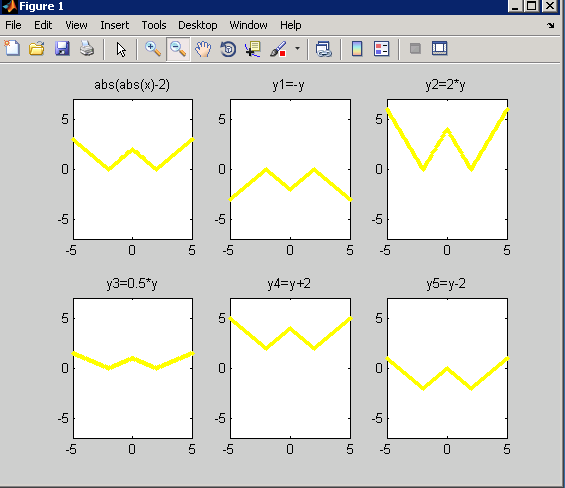Click the MATLAB logo in the title bar
The height and width of the screenshot is (488, 565).
coord(9,6)
